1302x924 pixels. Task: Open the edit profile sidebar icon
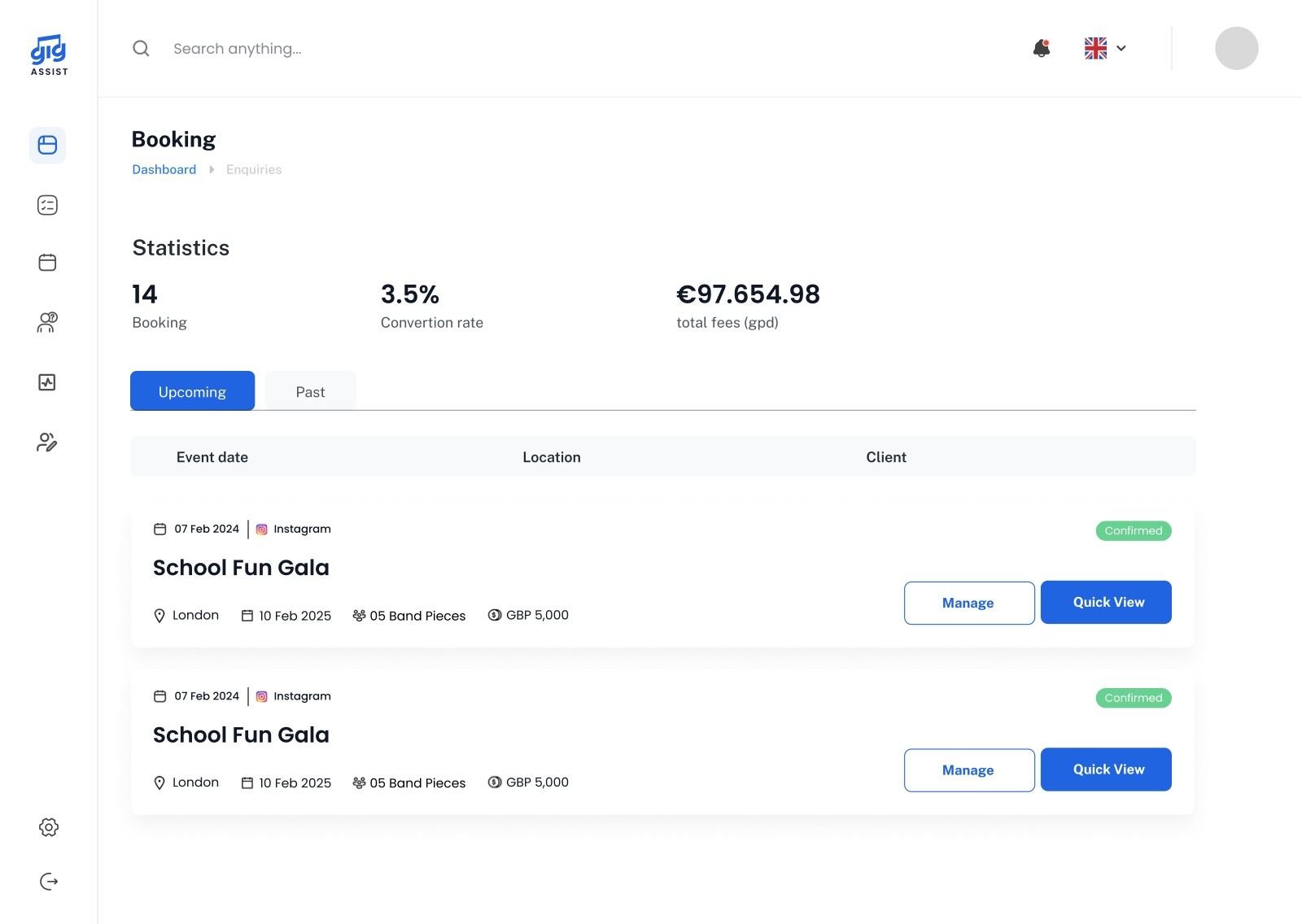tap(48, 442)
